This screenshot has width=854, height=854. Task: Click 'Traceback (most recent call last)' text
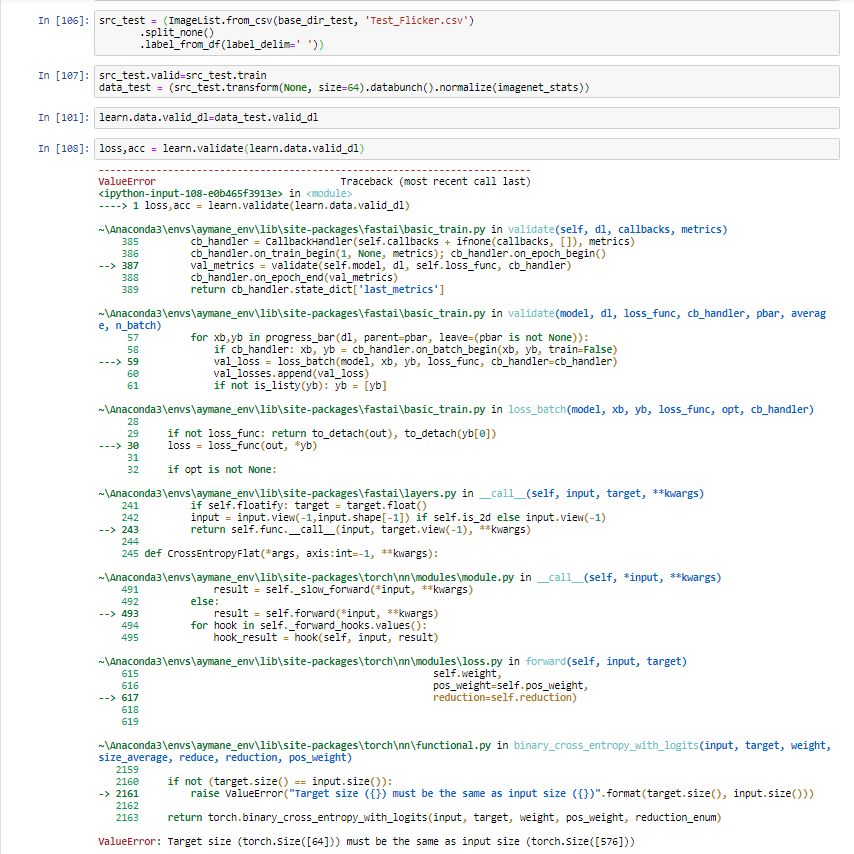[x=435, y=181]
